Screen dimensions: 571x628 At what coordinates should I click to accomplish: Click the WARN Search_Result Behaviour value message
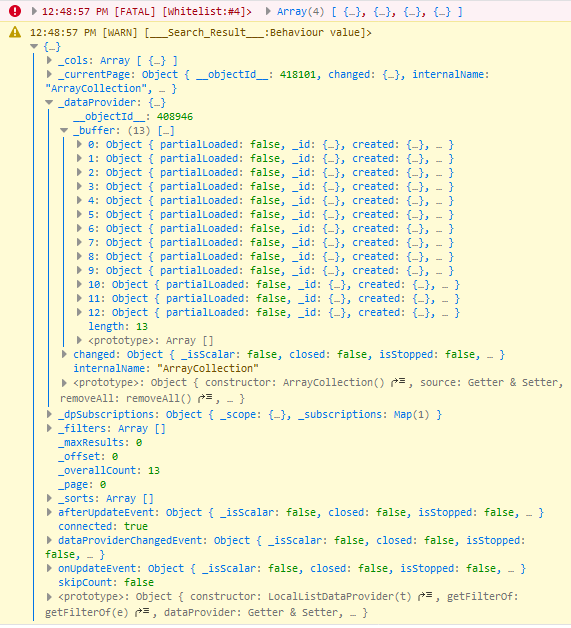tap(201, 32)
